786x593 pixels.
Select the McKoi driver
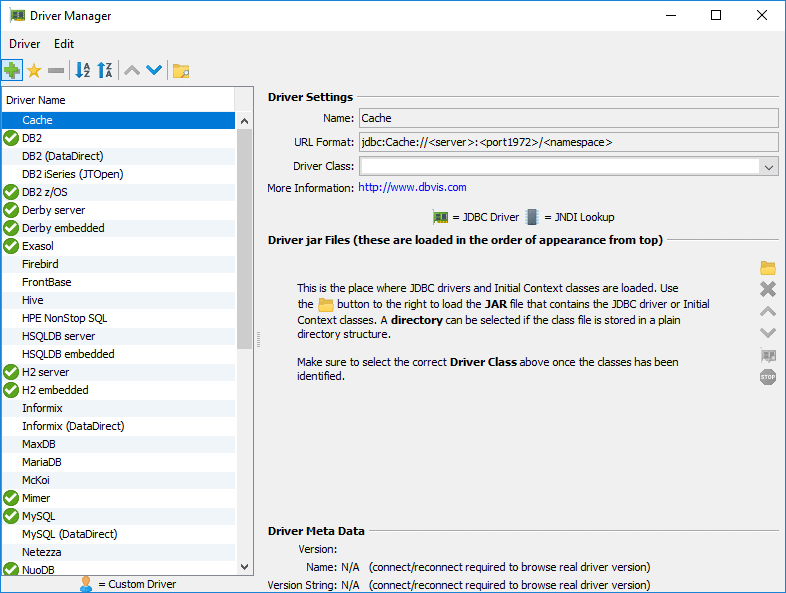tap(118, 480)
